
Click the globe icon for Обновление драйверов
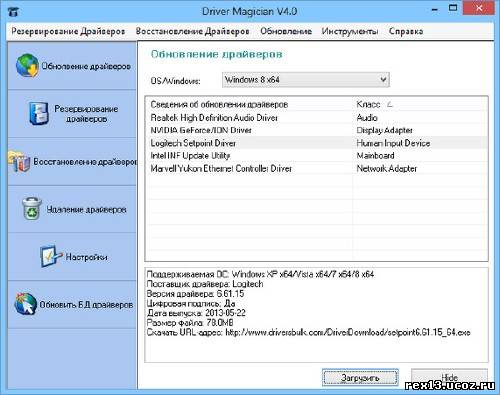tap(27, 66)
